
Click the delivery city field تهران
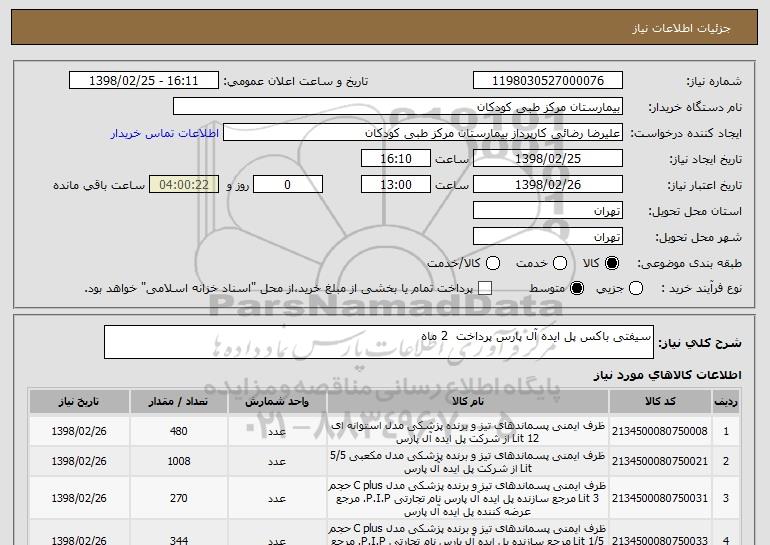(548, 237)
